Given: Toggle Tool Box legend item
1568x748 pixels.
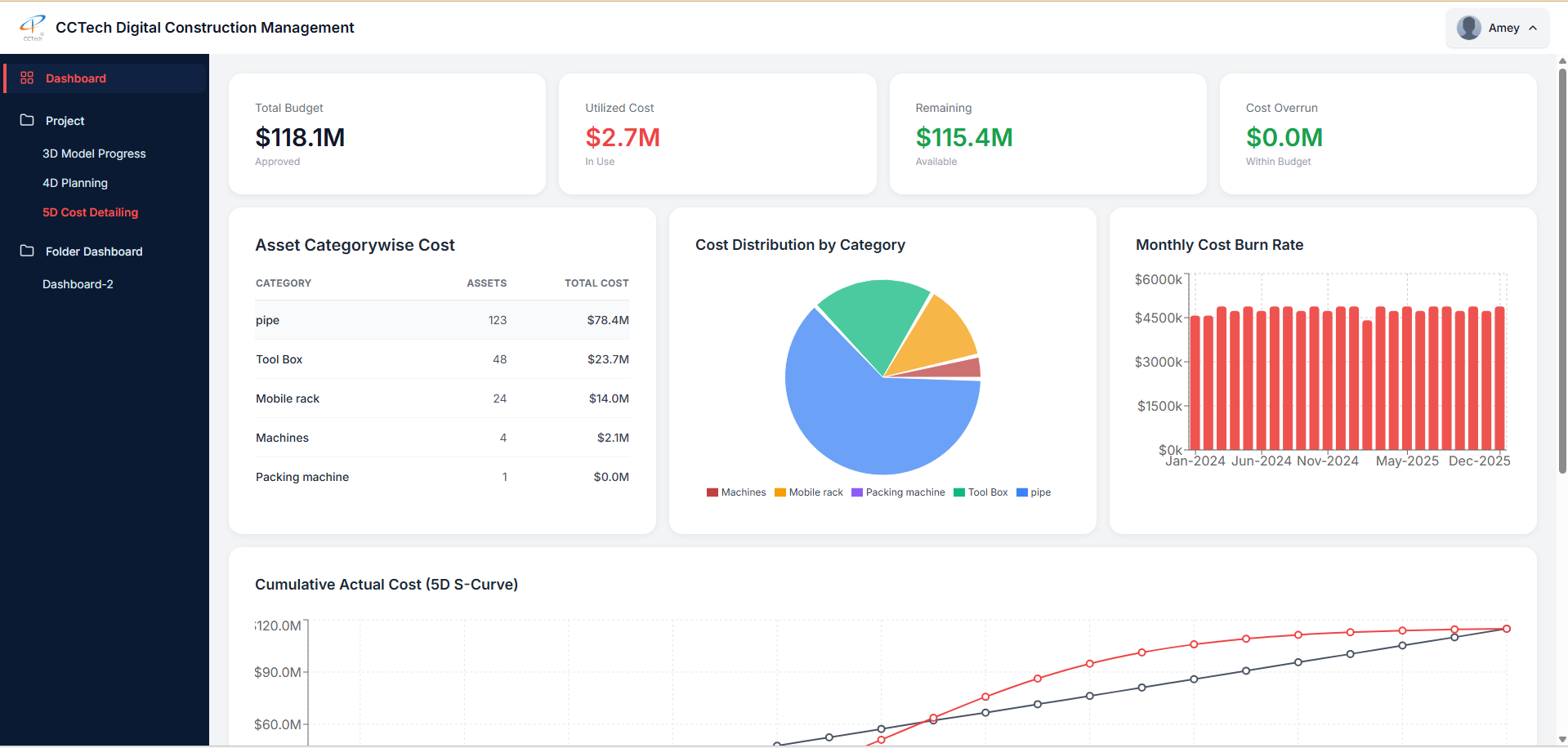Looking at the screenshot, I should click(x=981, y=492).
